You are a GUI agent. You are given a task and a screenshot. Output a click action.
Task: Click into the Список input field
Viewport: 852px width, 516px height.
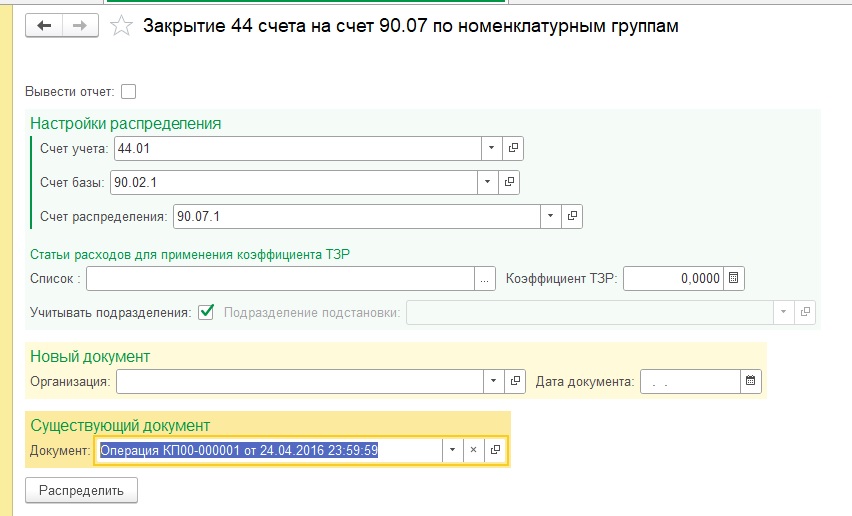[x=280, y=278]
